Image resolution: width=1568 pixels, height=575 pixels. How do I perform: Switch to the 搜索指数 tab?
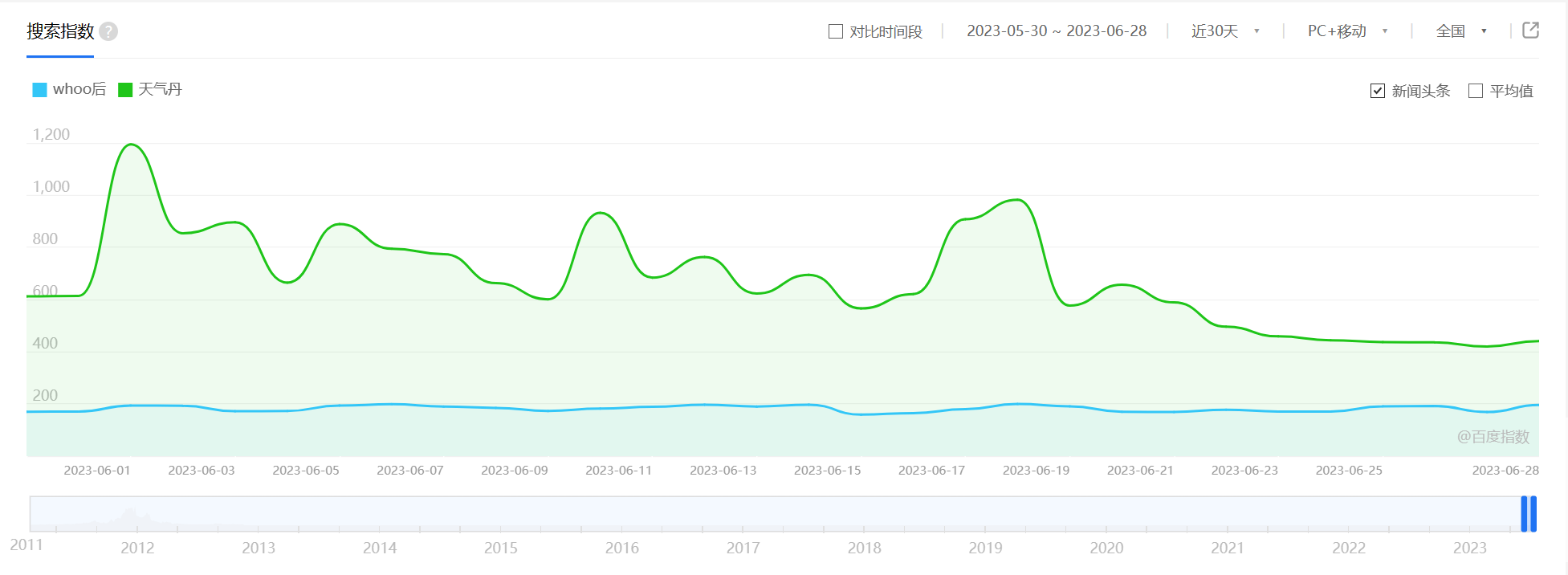pos(60,31)
